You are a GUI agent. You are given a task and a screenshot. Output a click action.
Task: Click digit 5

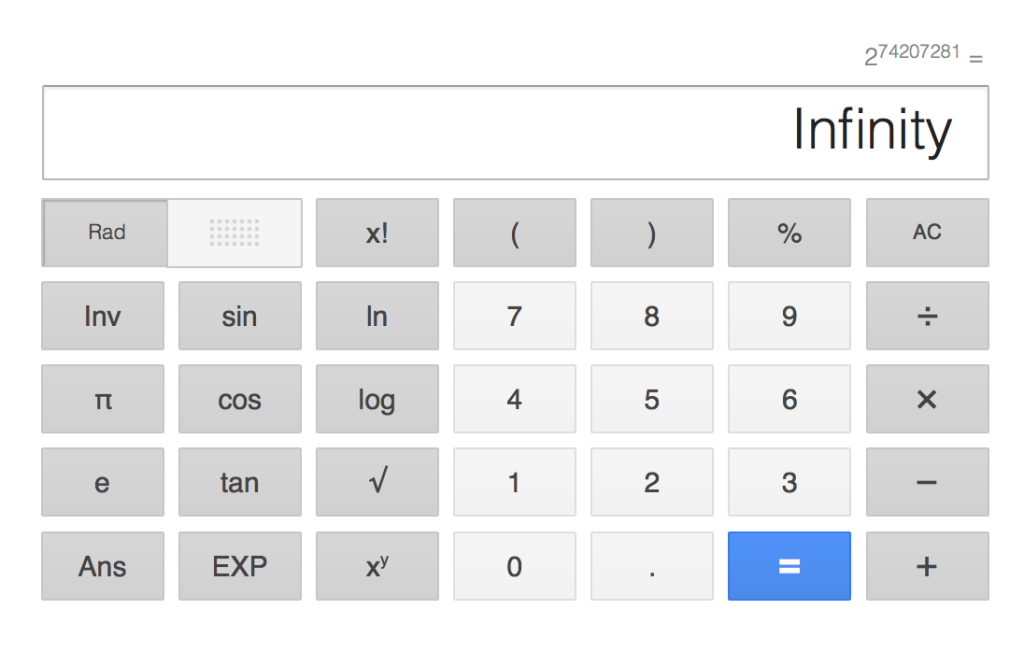[652, 399]
